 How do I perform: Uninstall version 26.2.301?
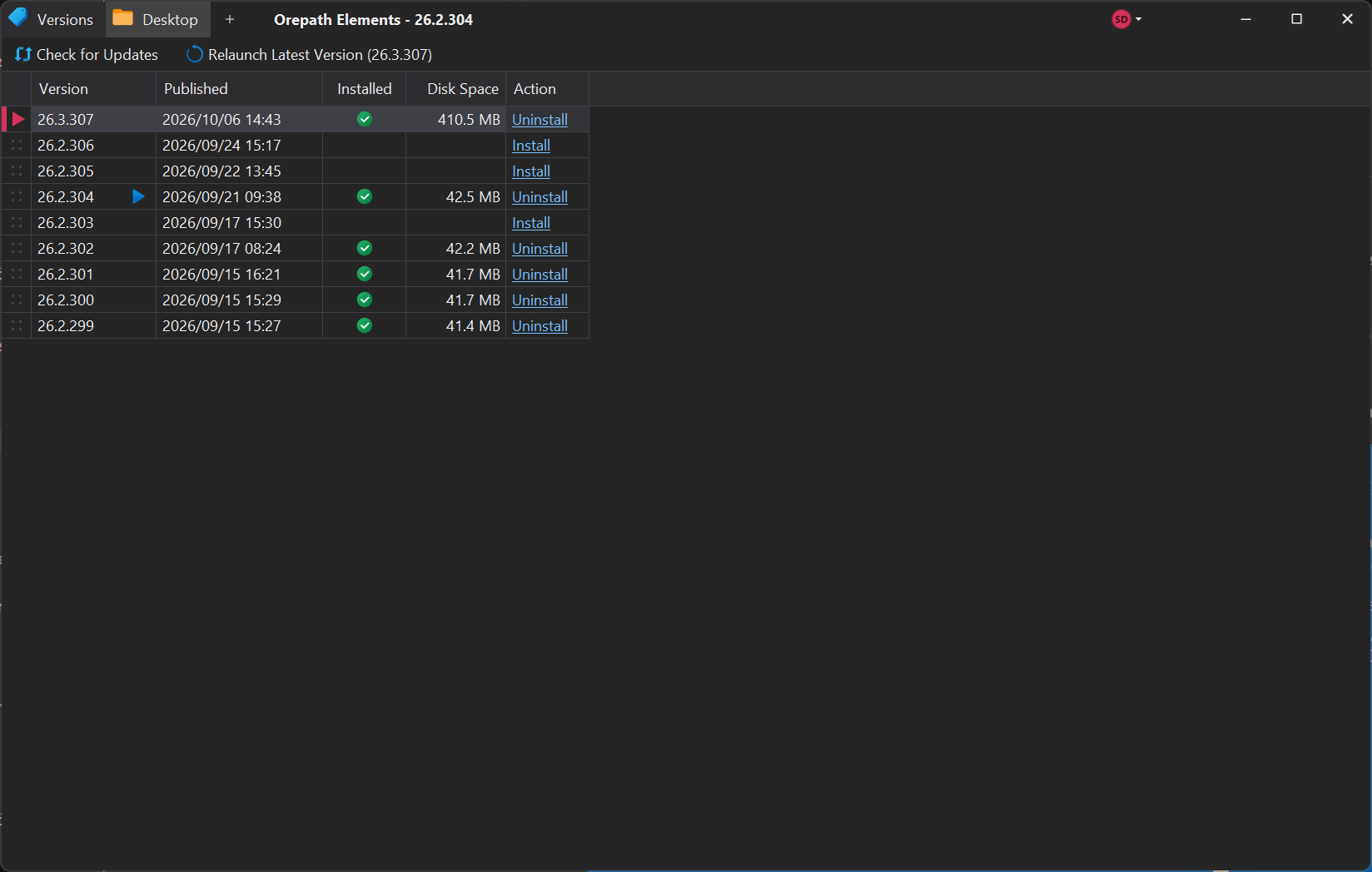[539, 274]
